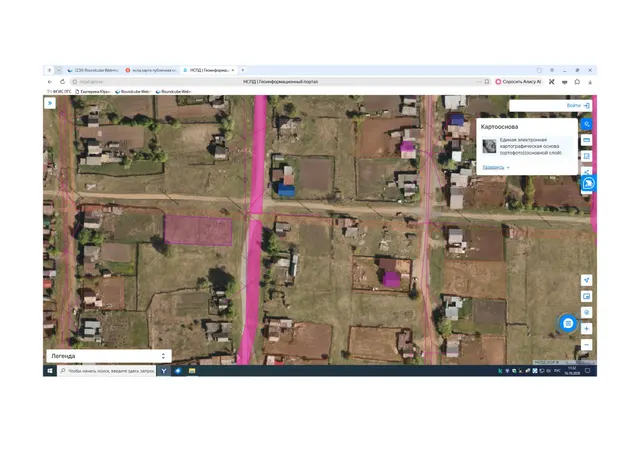This screenshot has height=453, width=640.
Task: Click the Единая электронная картографическая основа layer text
Action: (531, 146)
